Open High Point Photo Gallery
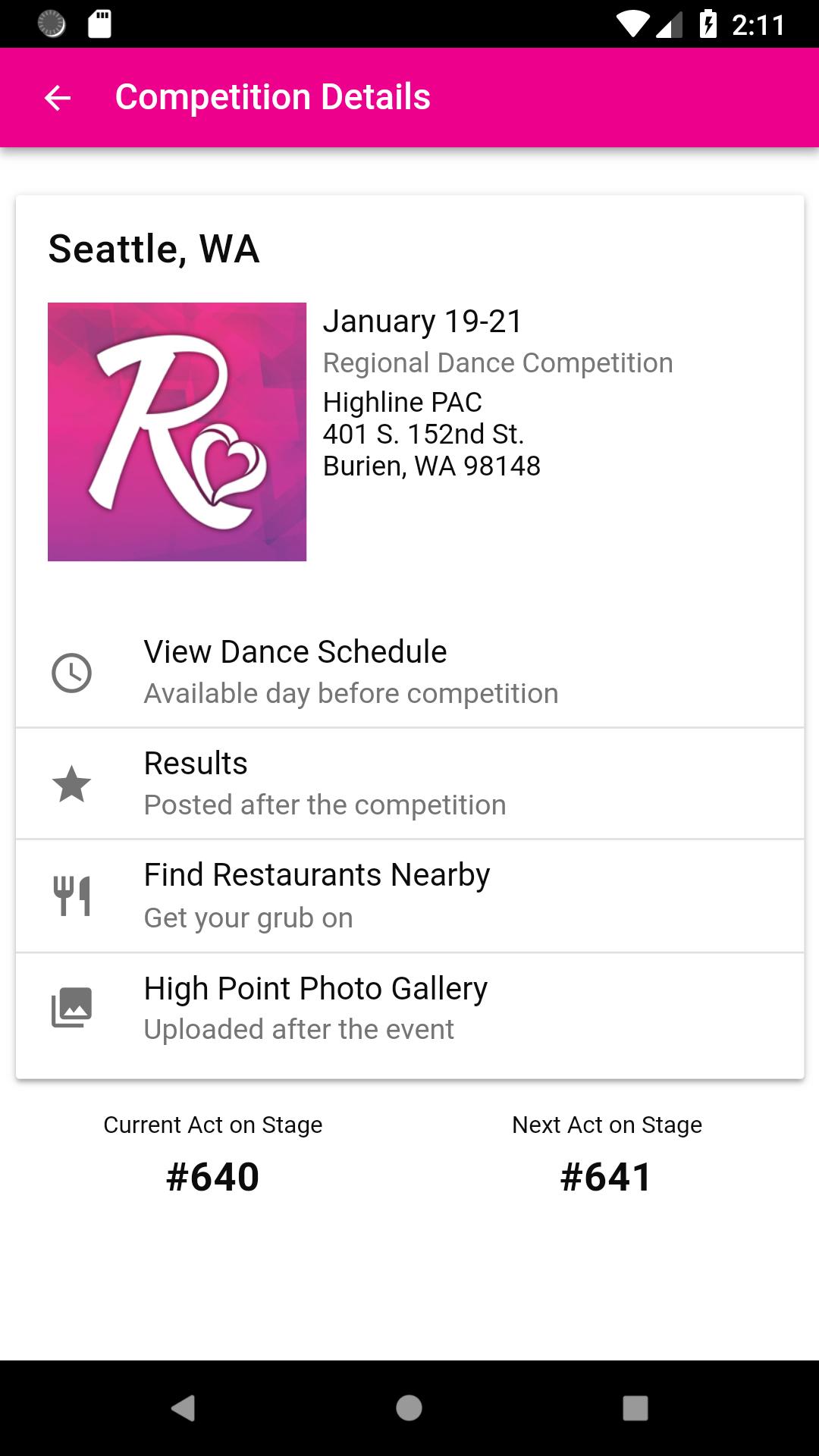 coord(409,1009)
